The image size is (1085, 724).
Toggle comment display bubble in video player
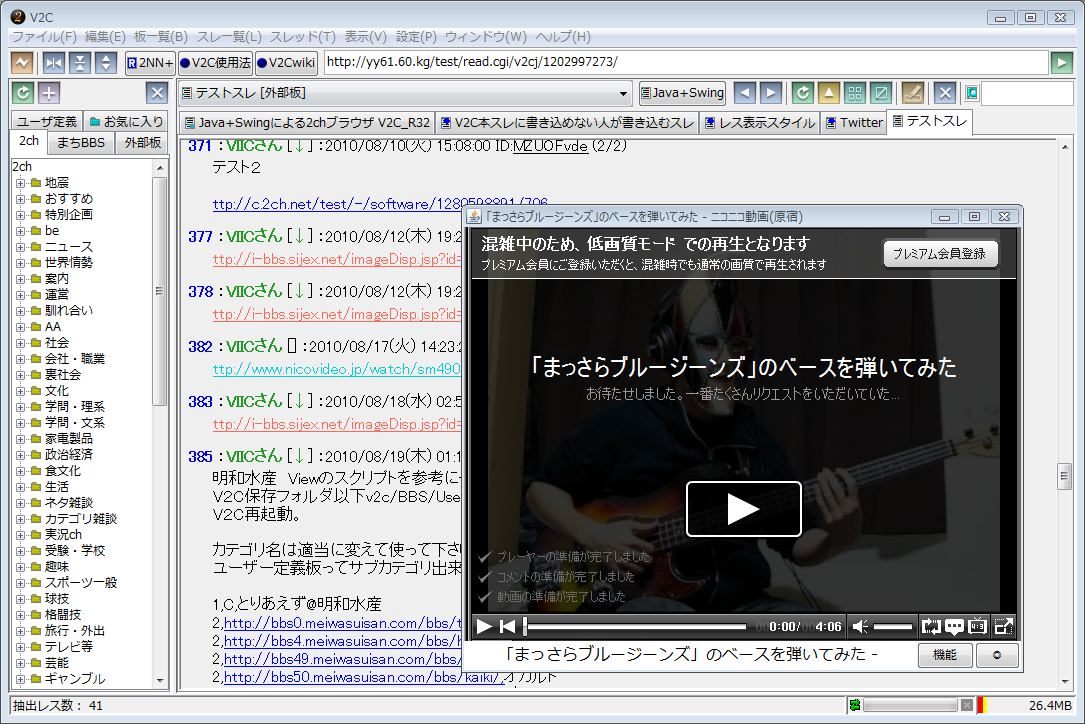coord(955,627)
